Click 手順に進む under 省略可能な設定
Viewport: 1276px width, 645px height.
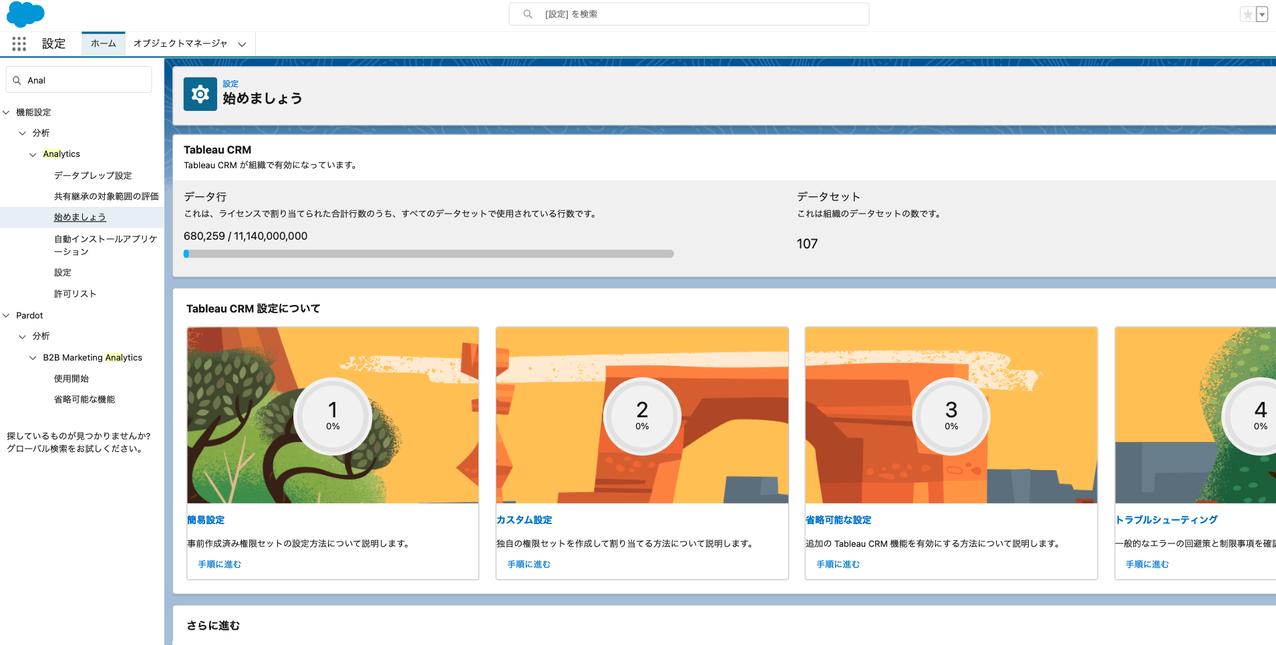click(x=837, y=564)
